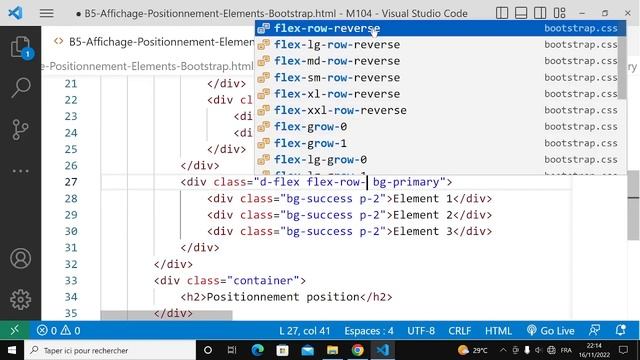Click the editor vertical scrollbar thumb
Screen dimensions: 640x360
pyautogui.click(x=633, y=205)
